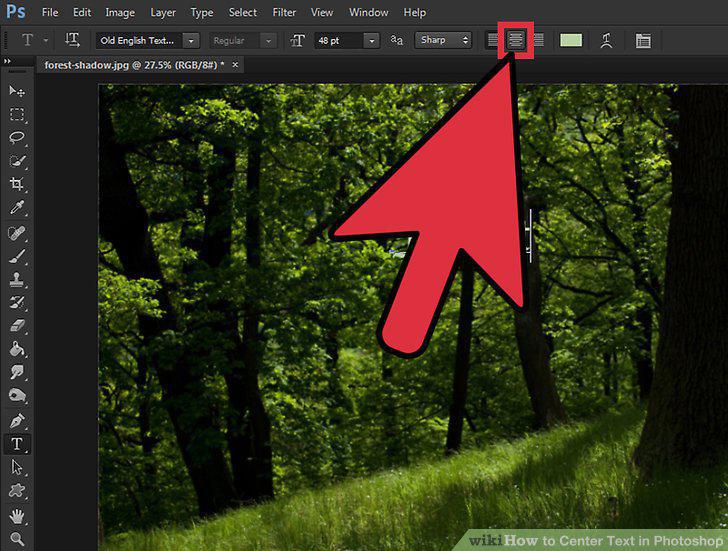Select the Hand tool
The width and height of the screenshot is (728, 551).
(x=17, y=515)
